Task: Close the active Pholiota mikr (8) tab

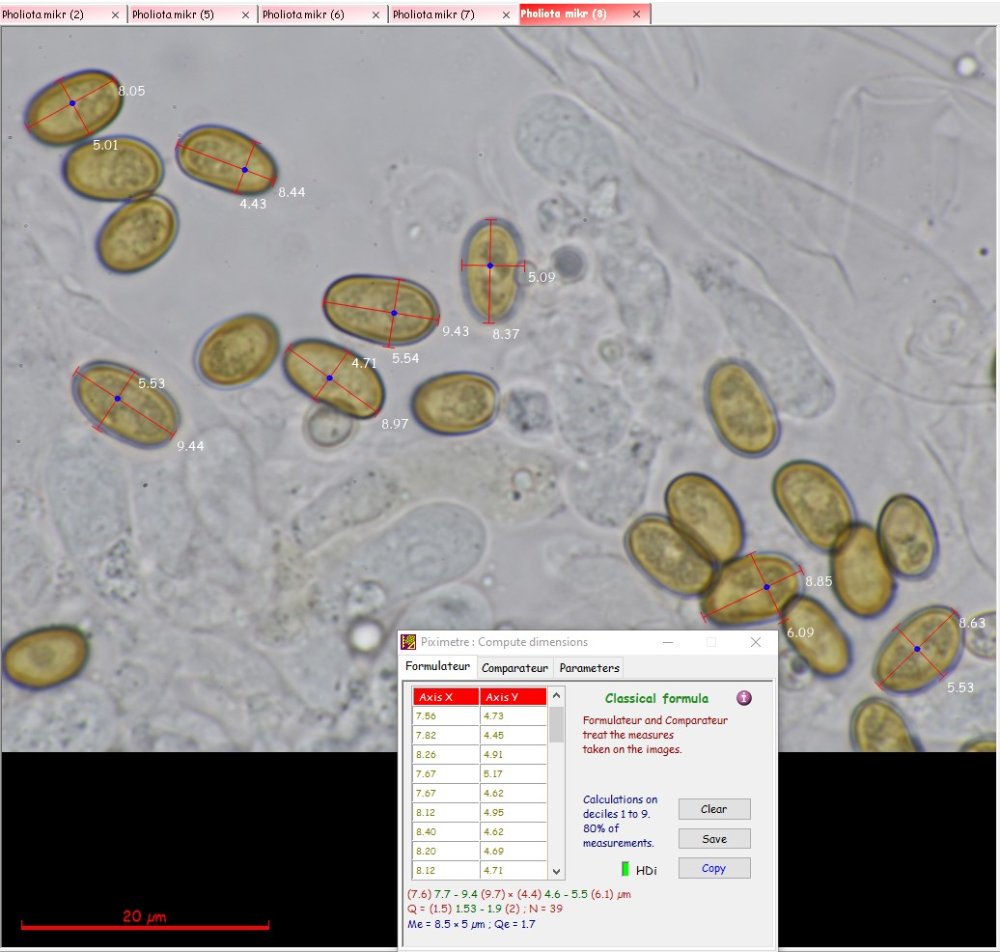Action: coord(637,15)
